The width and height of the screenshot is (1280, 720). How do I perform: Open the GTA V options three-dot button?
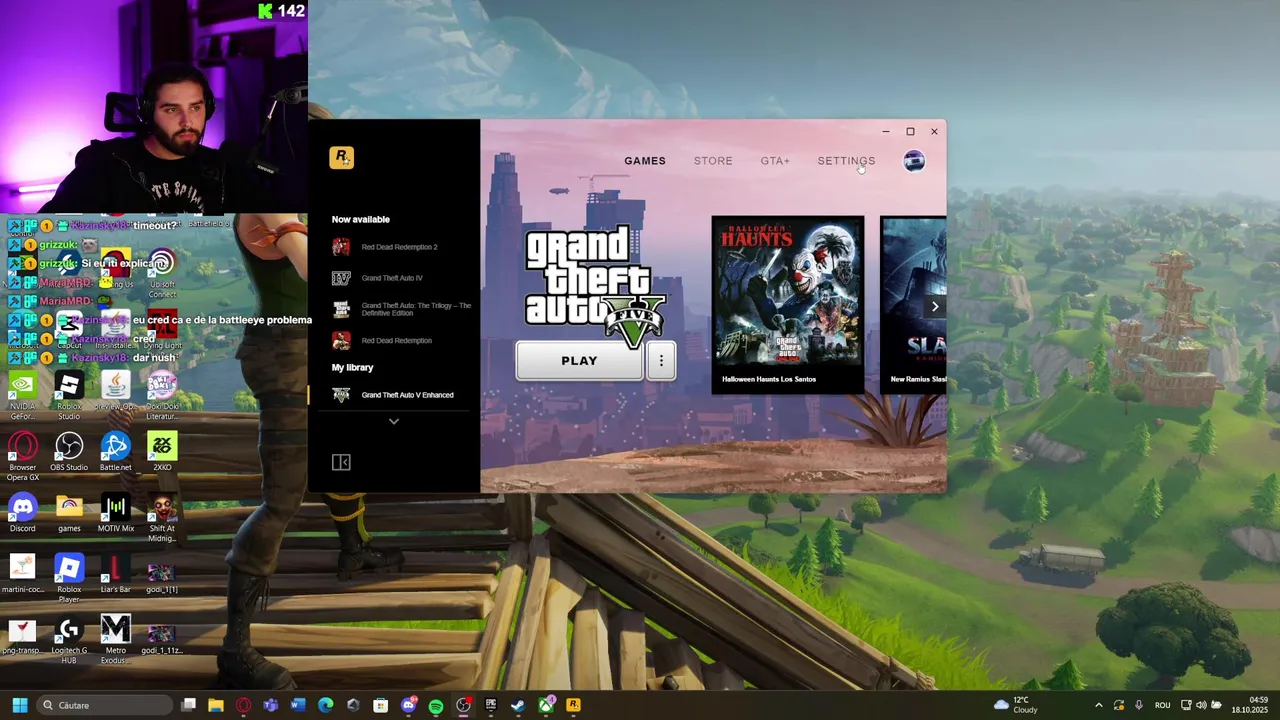661,361
